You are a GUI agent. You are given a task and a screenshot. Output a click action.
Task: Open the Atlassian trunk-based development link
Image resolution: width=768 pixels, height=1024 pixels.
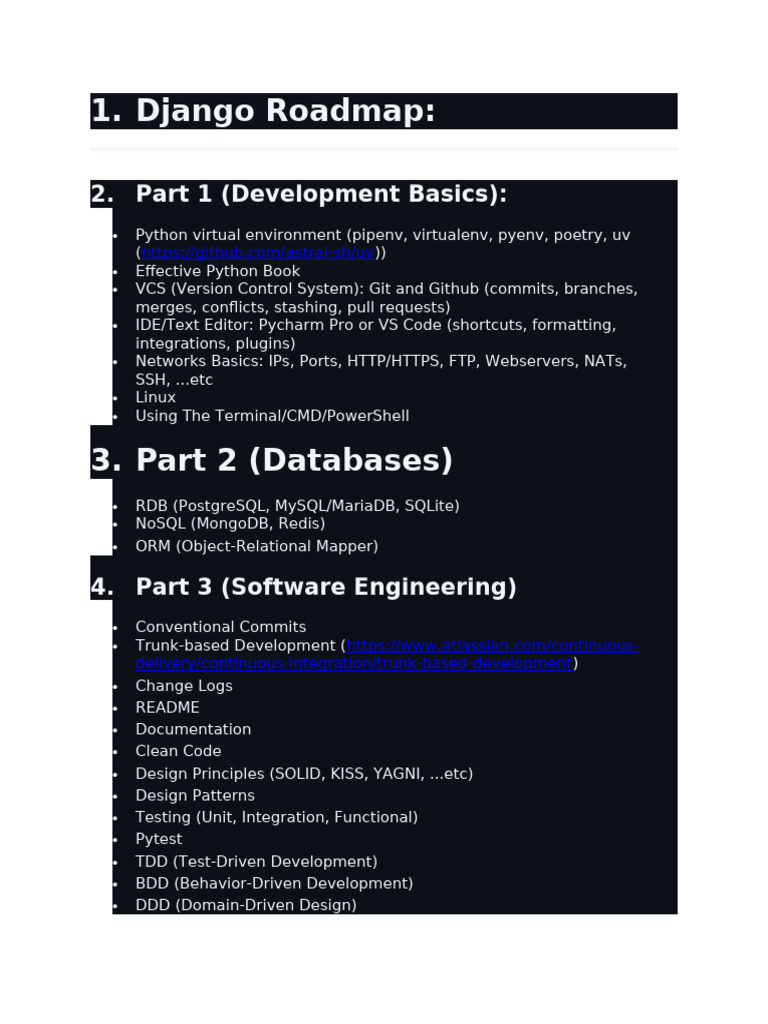pyautogui.click(x=387, y=654)
